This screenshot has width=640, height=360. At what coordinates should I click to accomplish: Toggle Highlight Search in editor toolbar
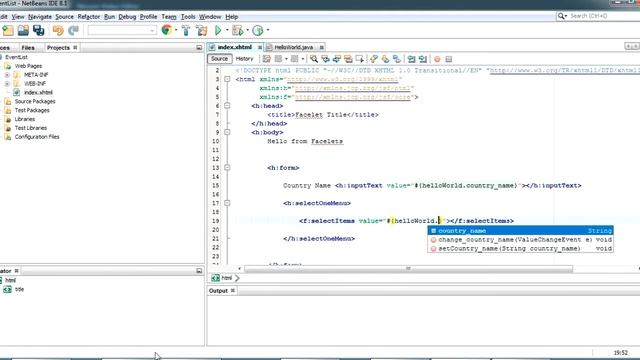click(x=348, y=59)
